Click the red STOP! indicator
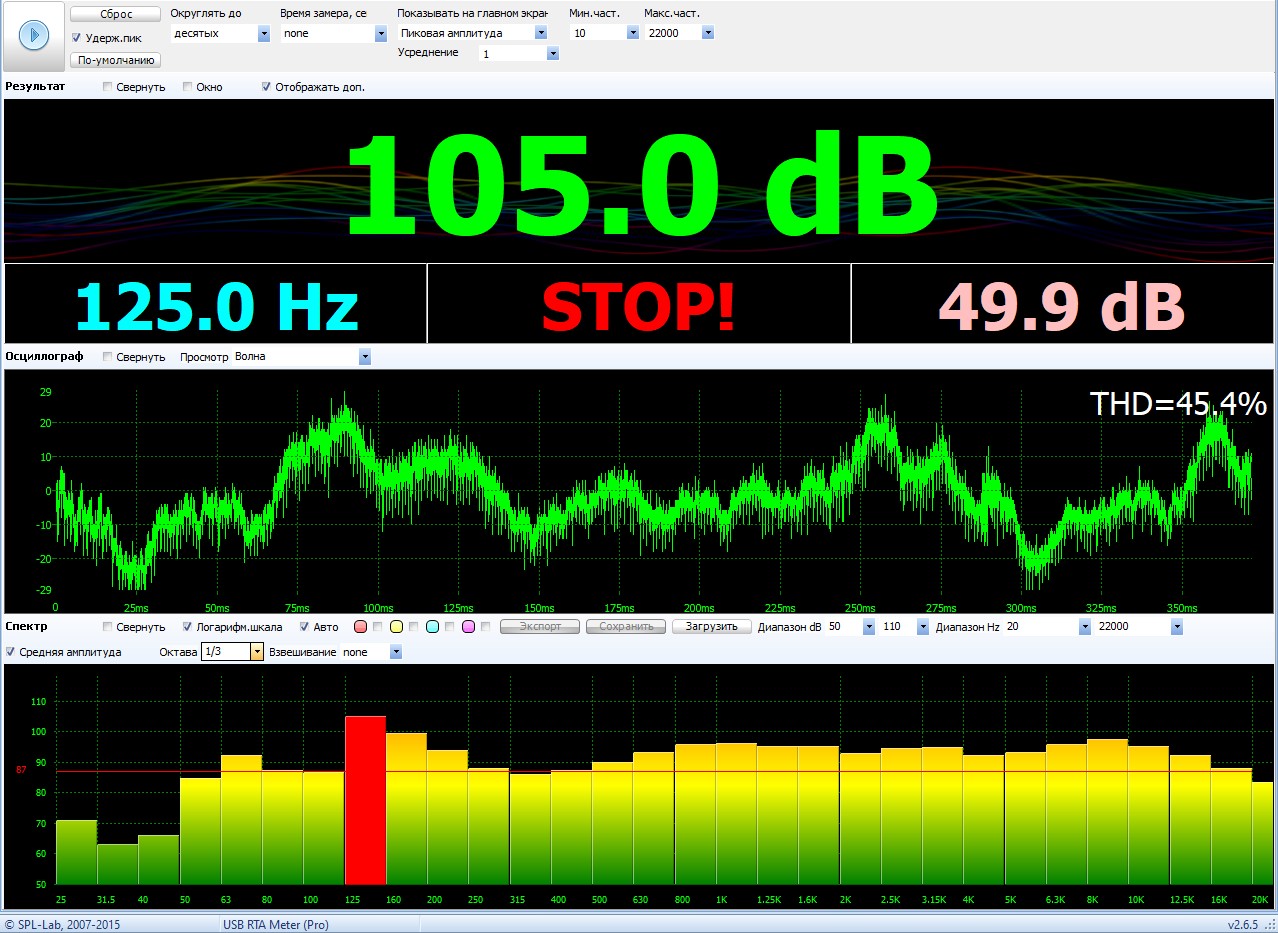 [x=638, y=306]
